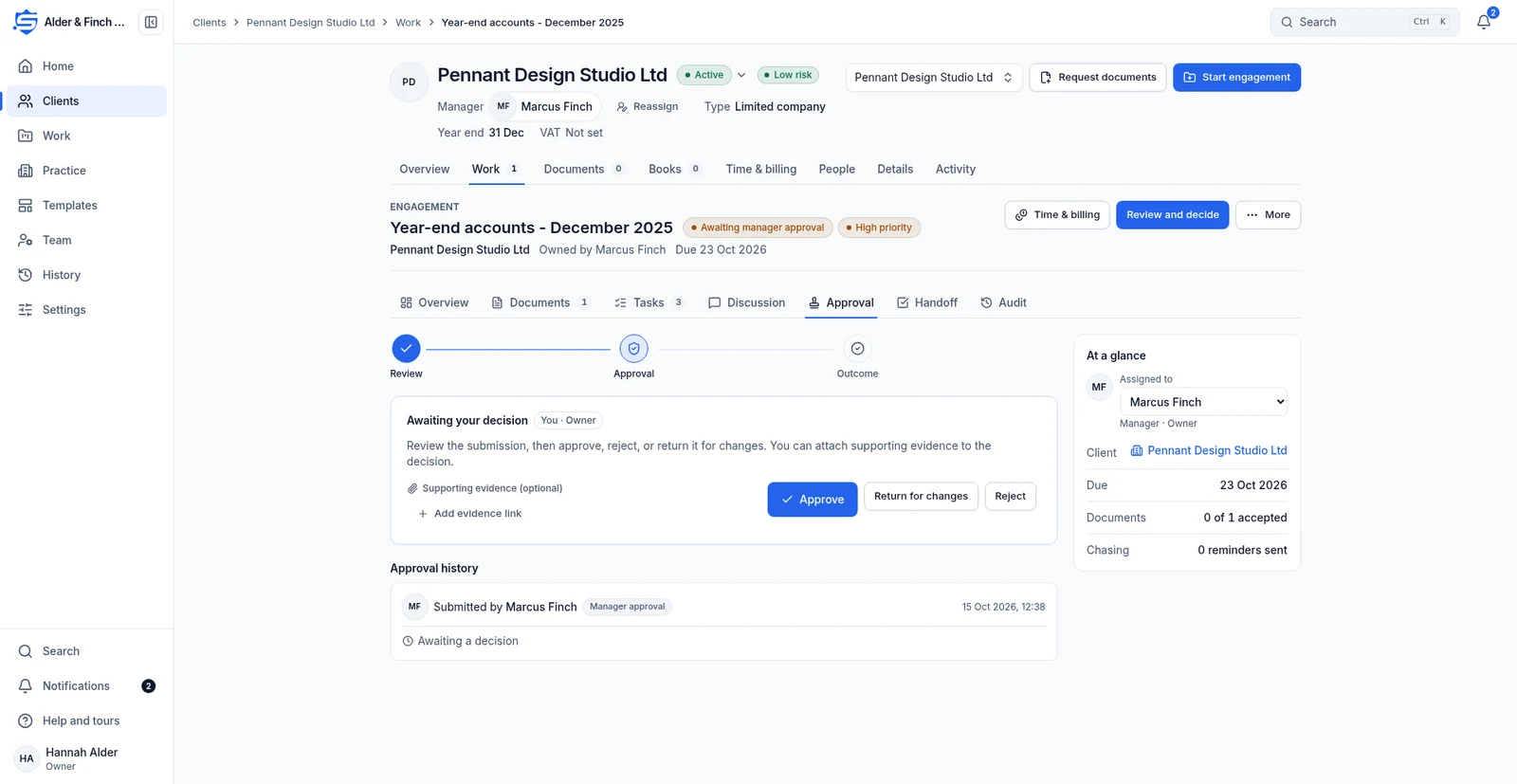Click Add evidence link

click(470, 514)
